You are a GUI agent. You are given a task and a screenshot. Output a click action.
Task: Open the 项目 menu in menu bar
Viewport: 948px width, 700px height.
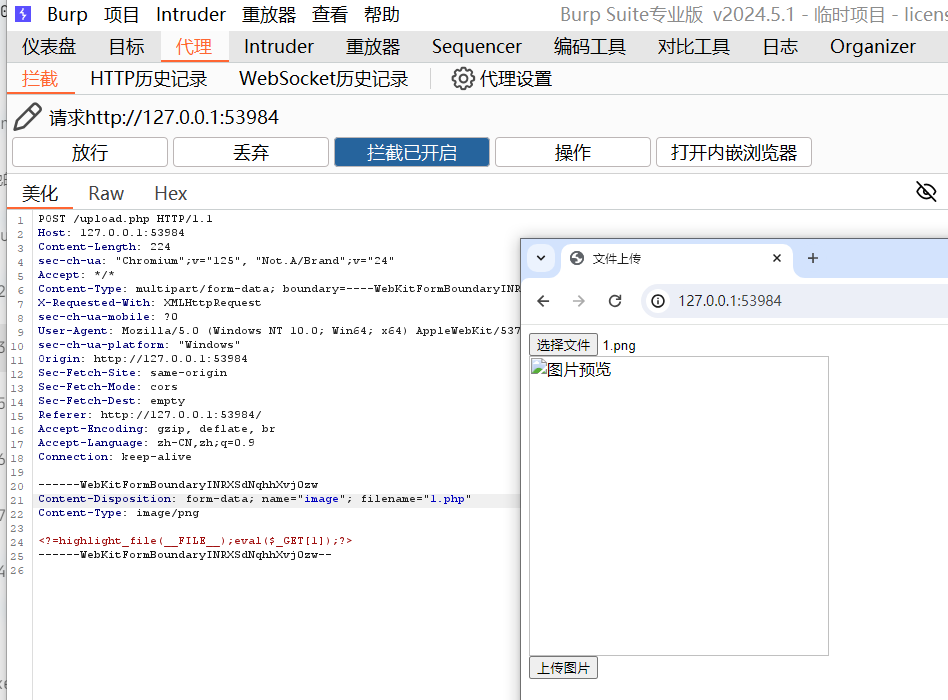122,15
